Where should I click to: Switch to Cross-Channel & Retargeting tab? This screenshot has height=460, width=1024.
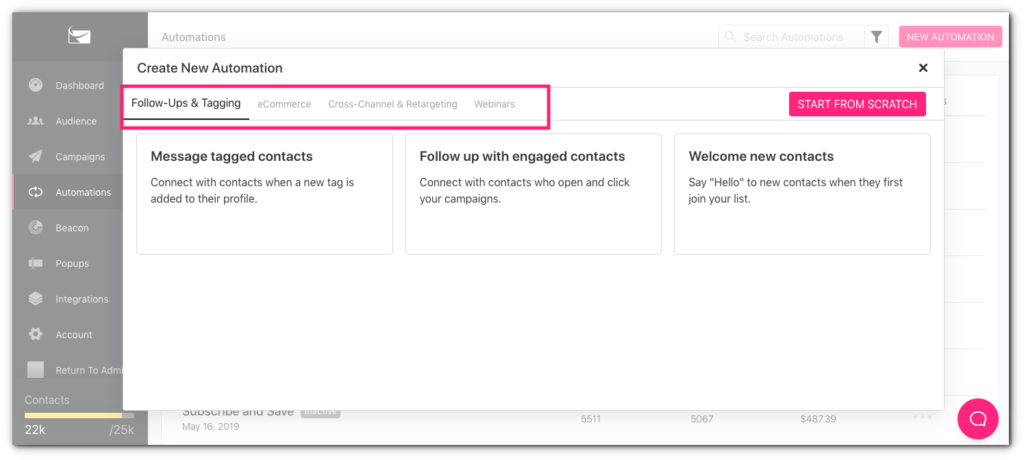(392, 104)
